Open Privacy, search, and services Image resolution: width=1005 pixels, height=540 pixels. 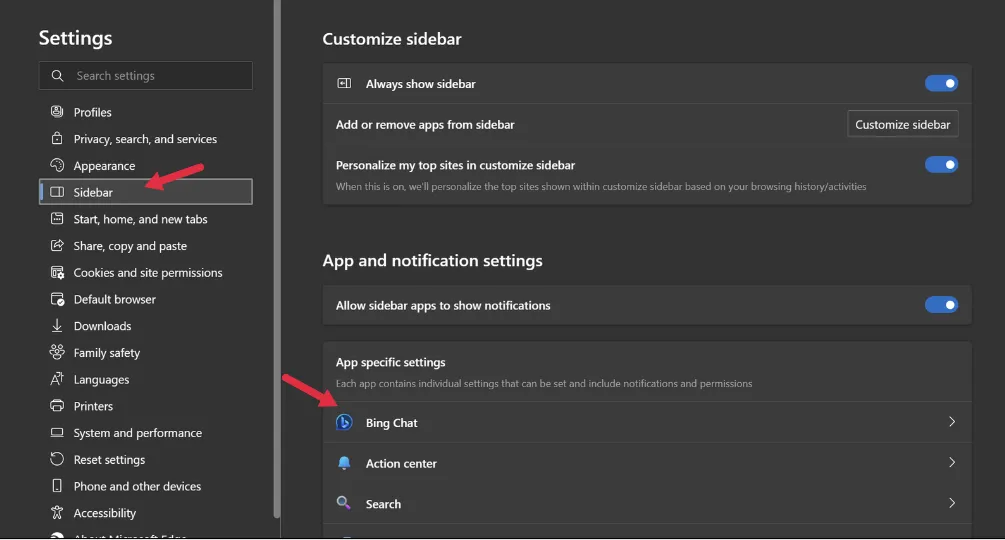(145, 139)
